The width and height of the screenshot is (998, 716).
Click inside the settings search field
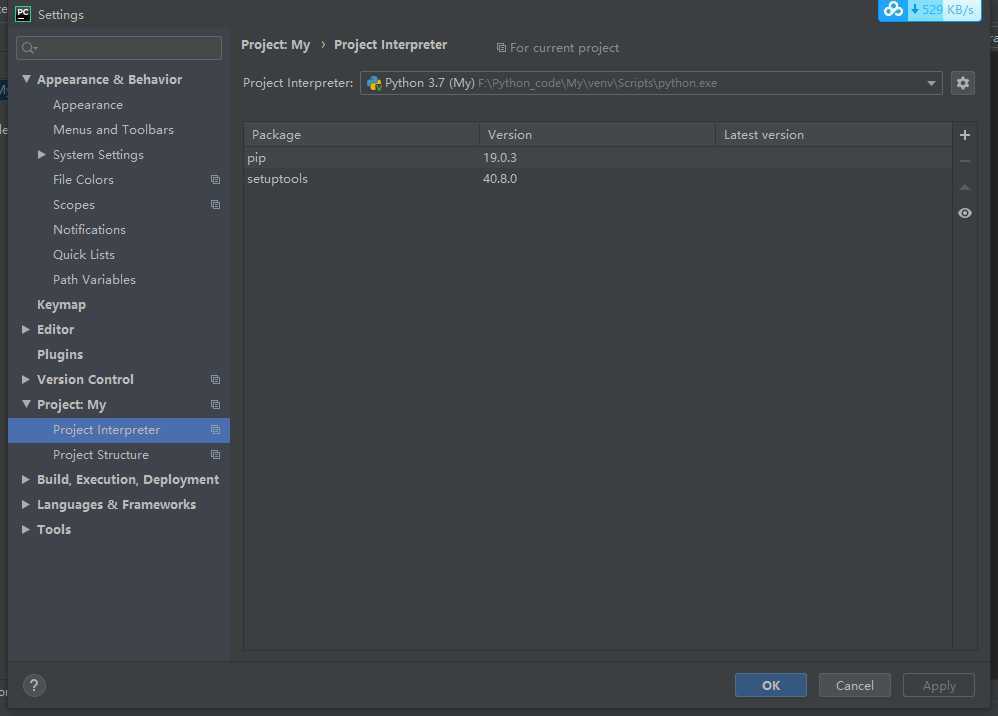point(119,48)
